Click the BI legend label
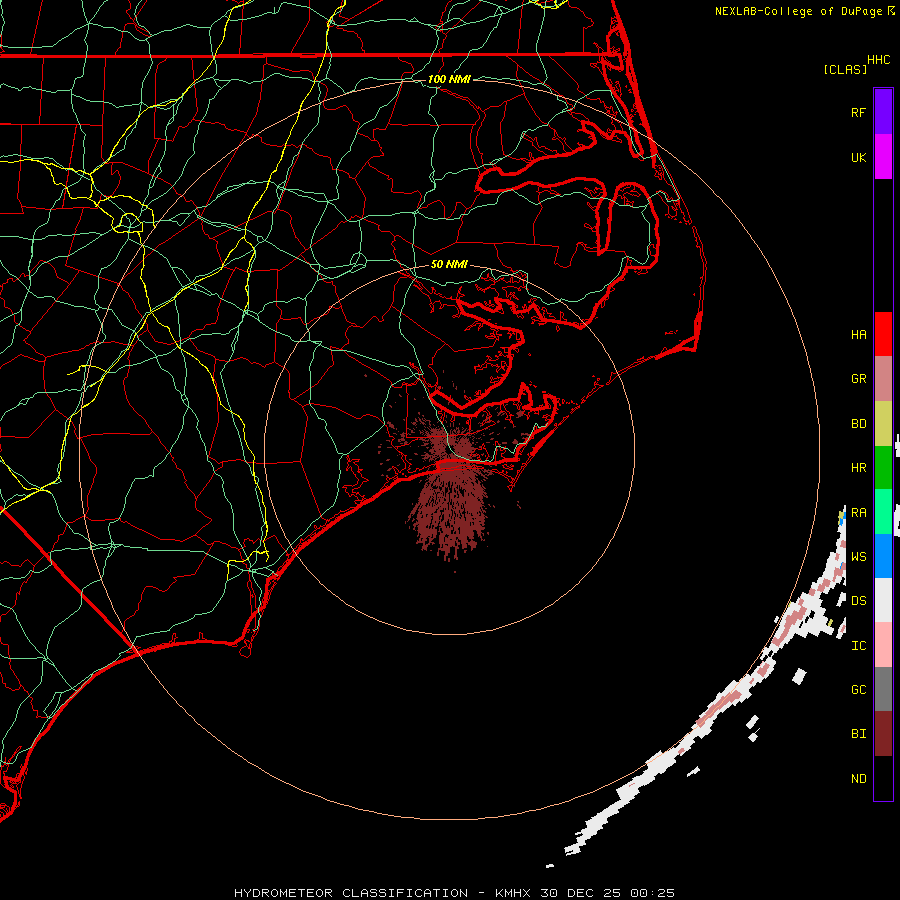Image resolution: width=900 pixels, height=900 pixels. pyautogui.click(x=858, y=734)
